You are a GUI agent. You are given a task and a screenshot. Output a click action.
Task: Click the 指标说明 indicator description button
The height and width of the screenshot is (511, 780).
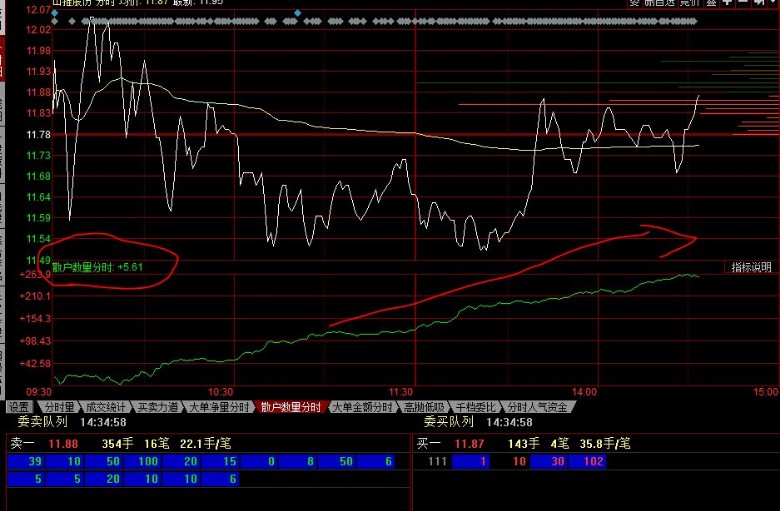tap(750, 267)
